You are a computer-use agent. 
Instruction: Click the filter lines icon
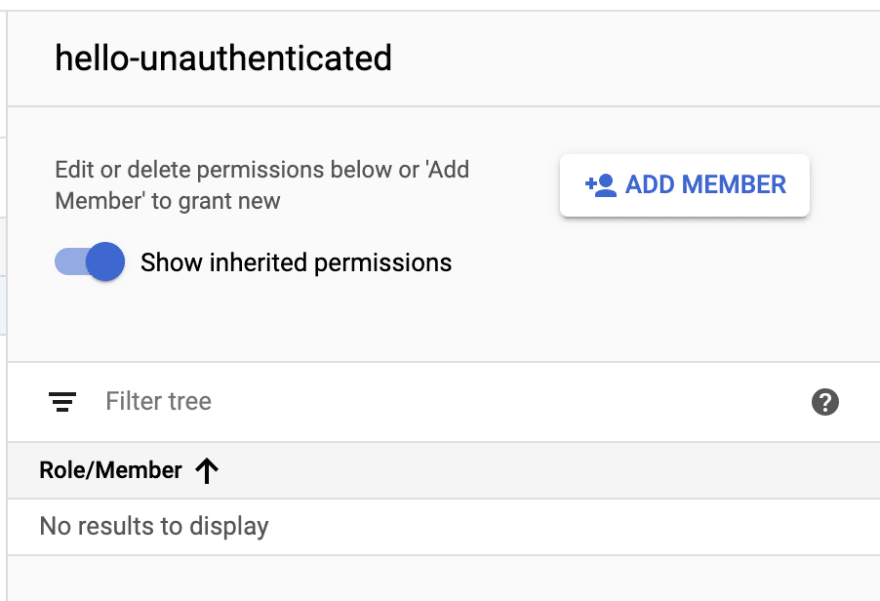pos(62,402)
